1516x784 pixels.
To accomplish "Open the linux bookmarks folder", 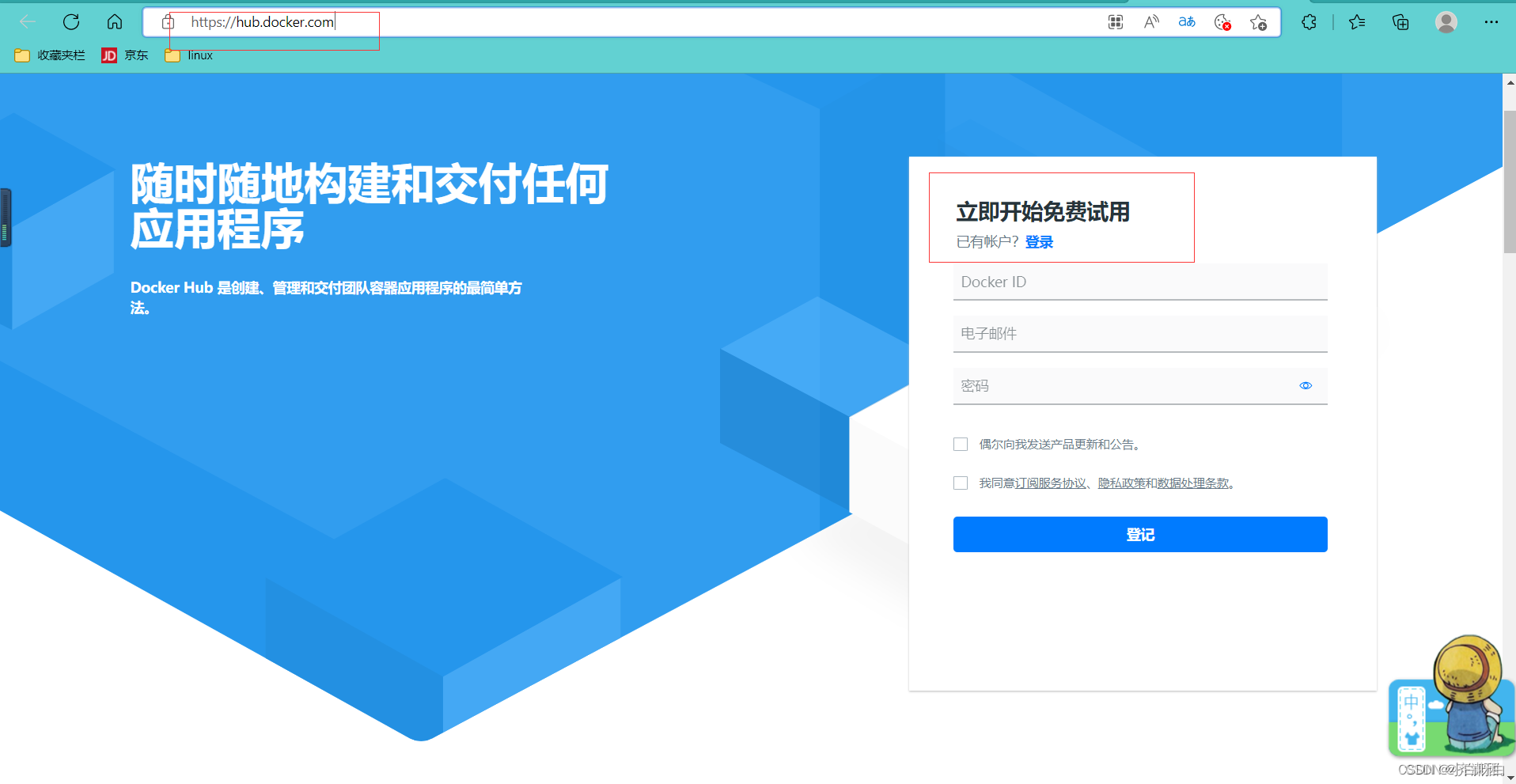I will coord(189,55).
